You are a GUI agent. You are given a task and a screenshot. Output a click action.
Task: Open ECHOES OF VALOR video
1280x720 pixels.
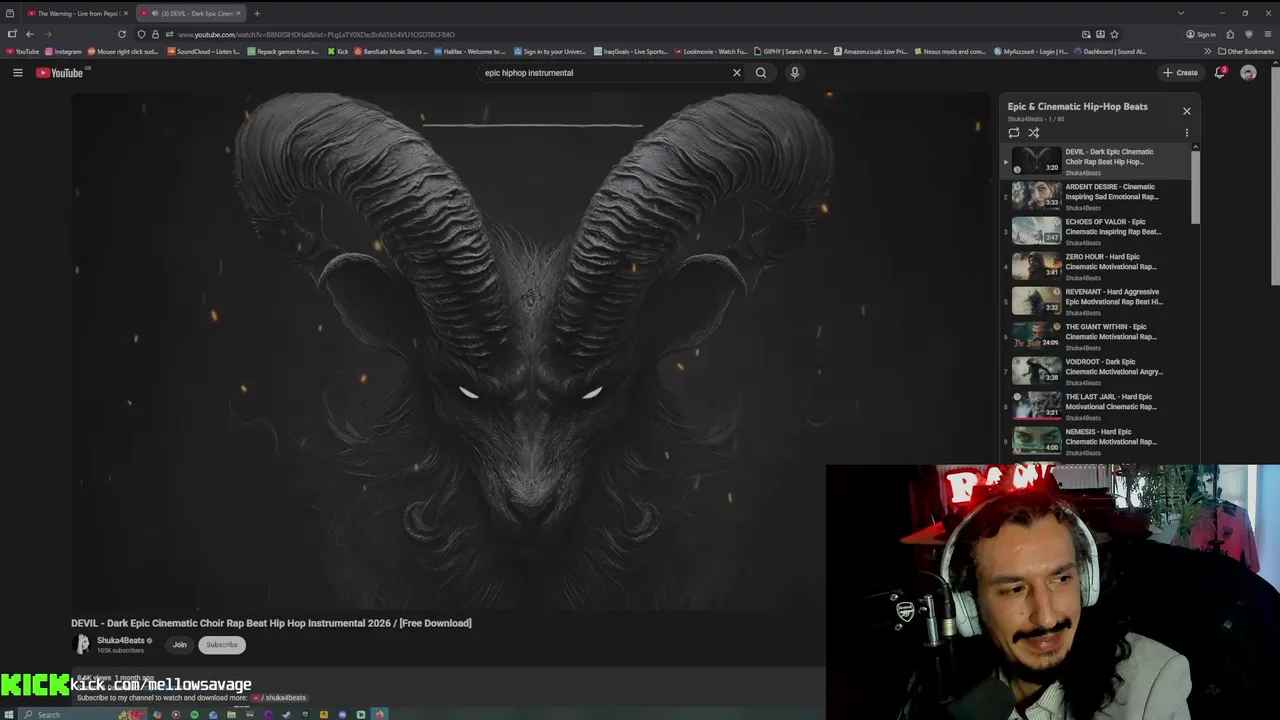coord(1096,231)
